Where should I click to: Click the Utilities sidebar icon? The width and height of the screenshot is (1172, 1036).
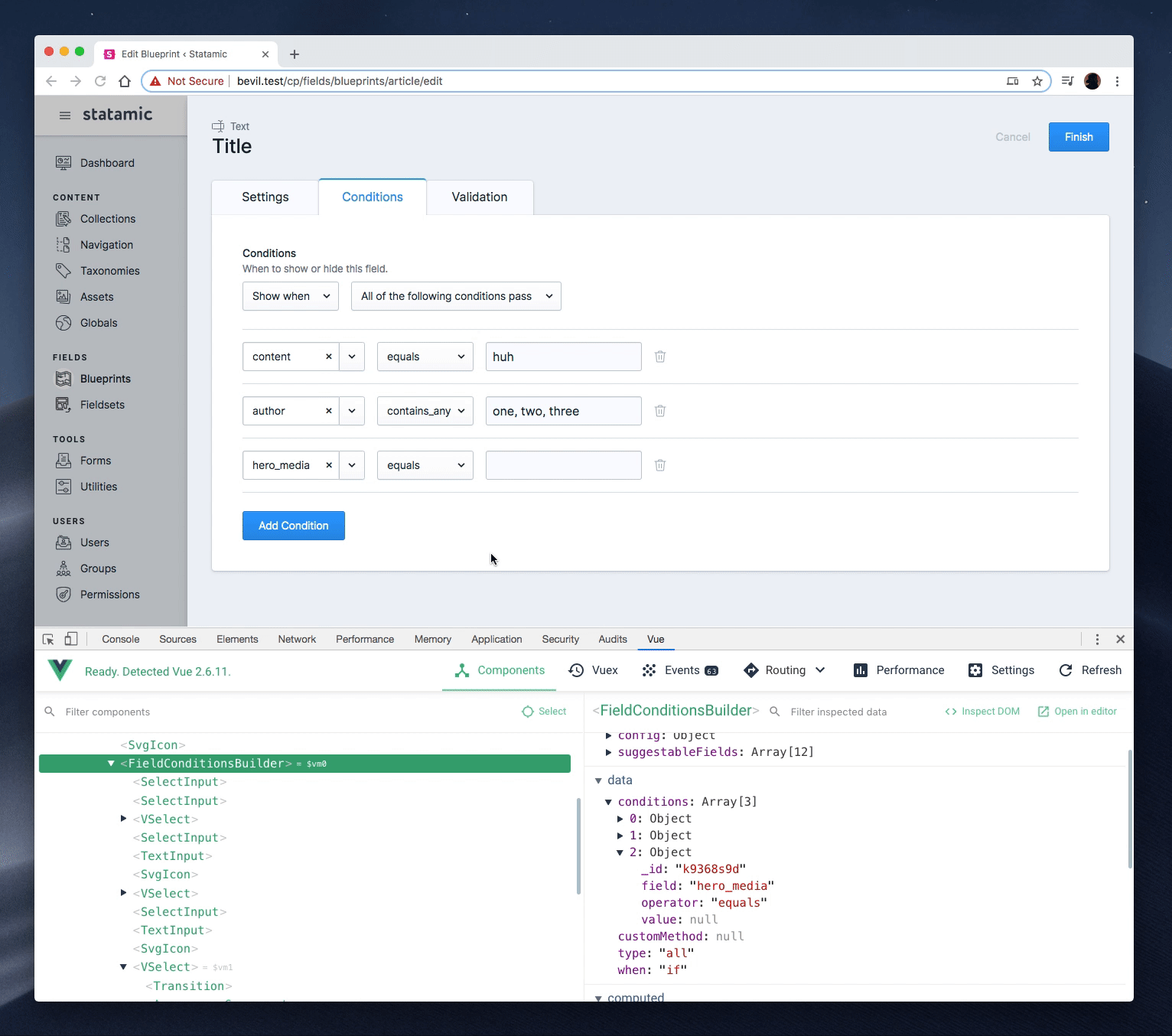click(x=63, y=487)
